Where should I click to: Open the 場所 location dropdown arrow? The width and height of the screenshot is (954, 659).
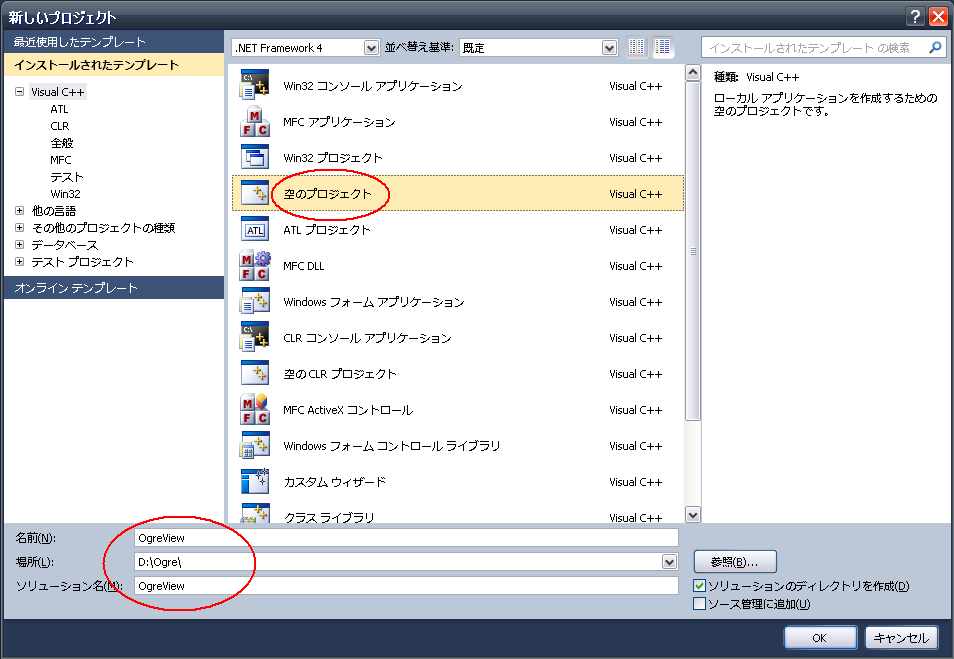tap(669, 562)
